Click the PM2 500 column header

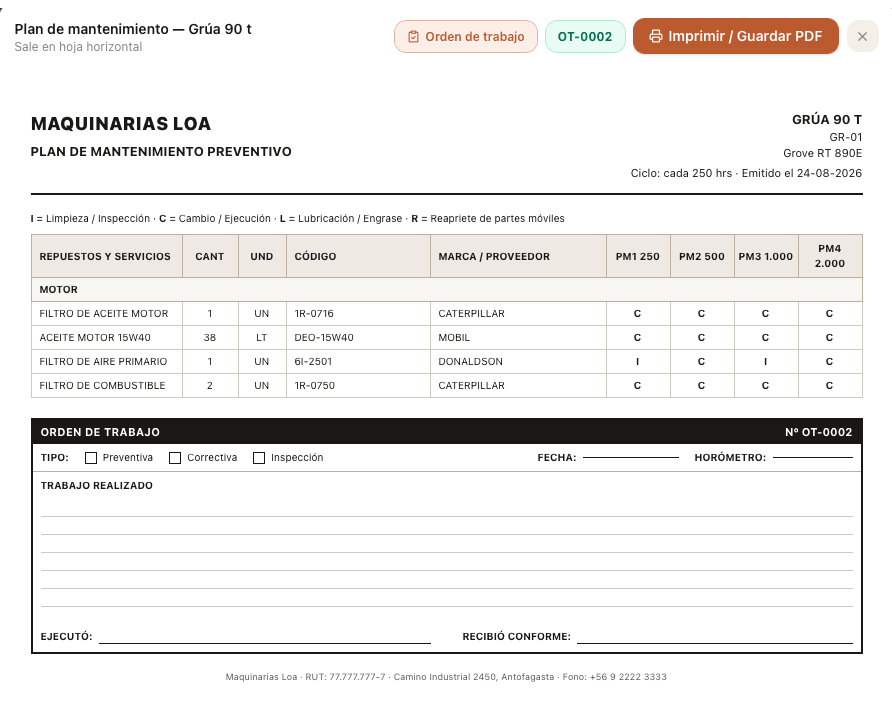coord(702,256)
